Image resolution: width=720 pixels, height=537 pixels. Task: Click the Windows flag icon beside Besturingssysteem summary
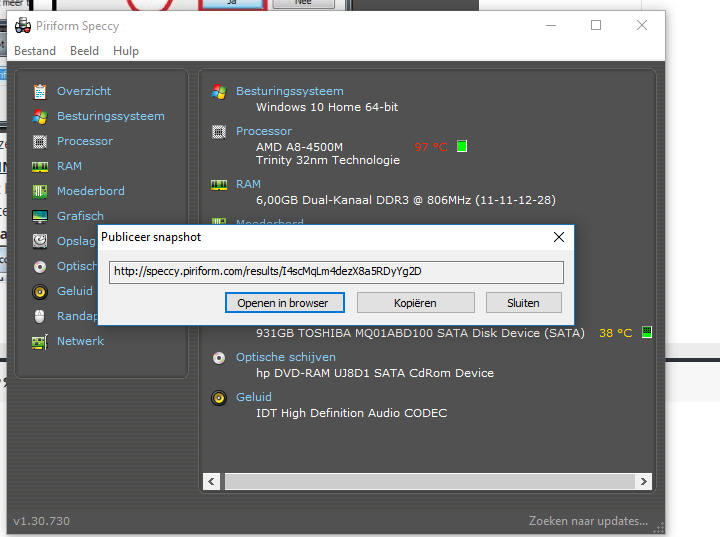[219, 92]
